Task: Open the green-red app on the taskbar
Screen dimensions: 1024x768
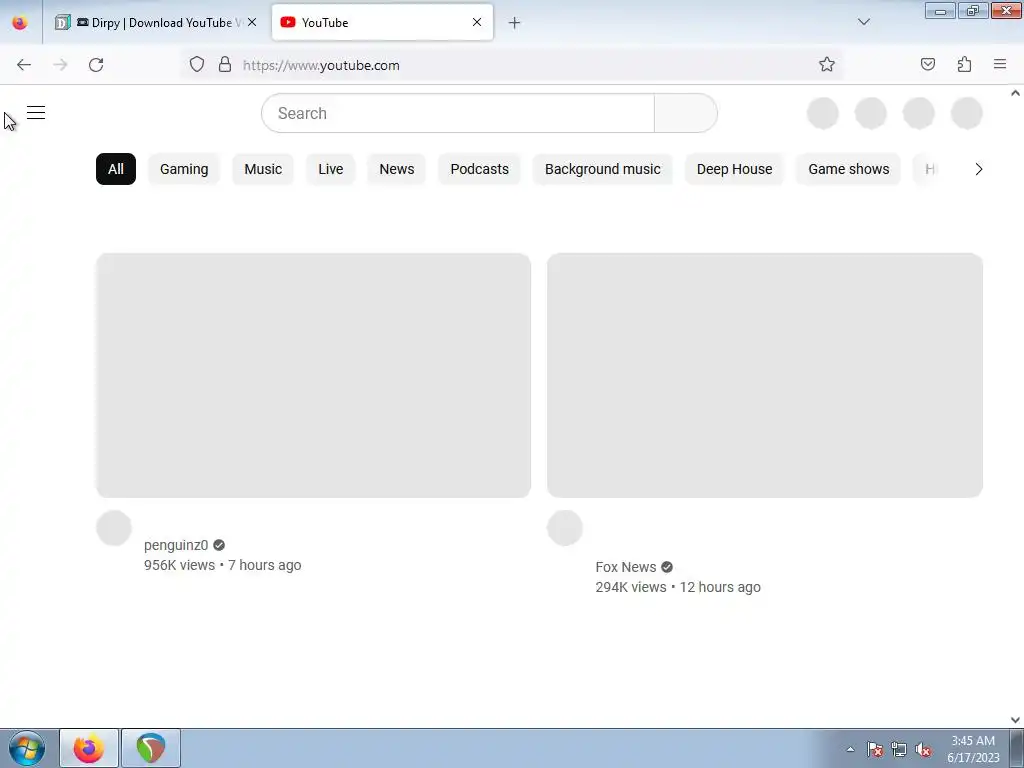Action: click(x=151, y=748)
